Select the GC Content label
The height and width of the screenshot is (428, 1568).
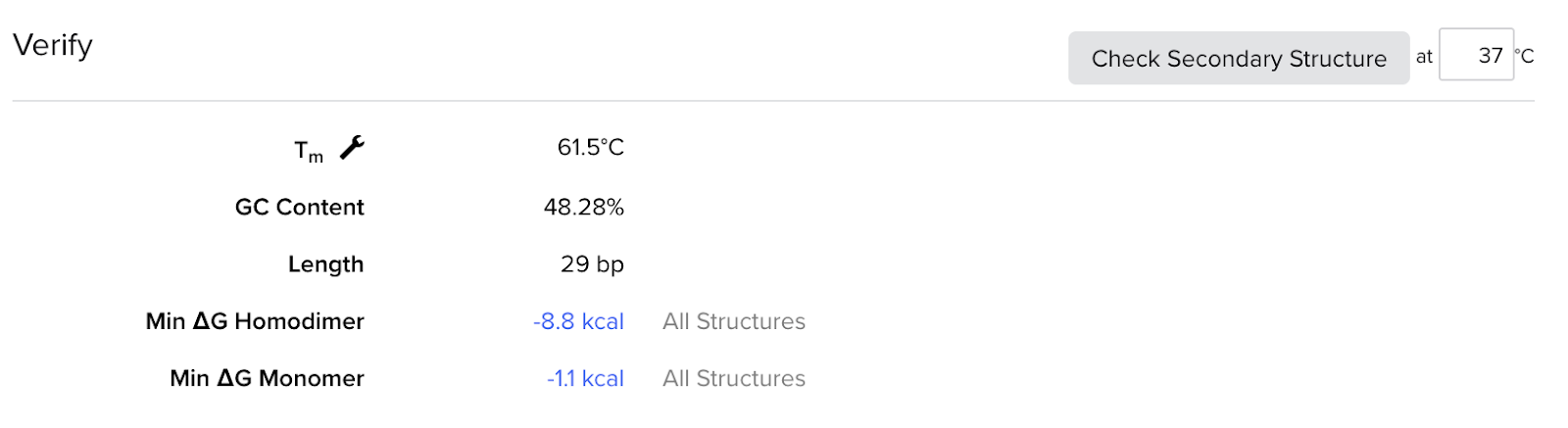click(299, 208)
